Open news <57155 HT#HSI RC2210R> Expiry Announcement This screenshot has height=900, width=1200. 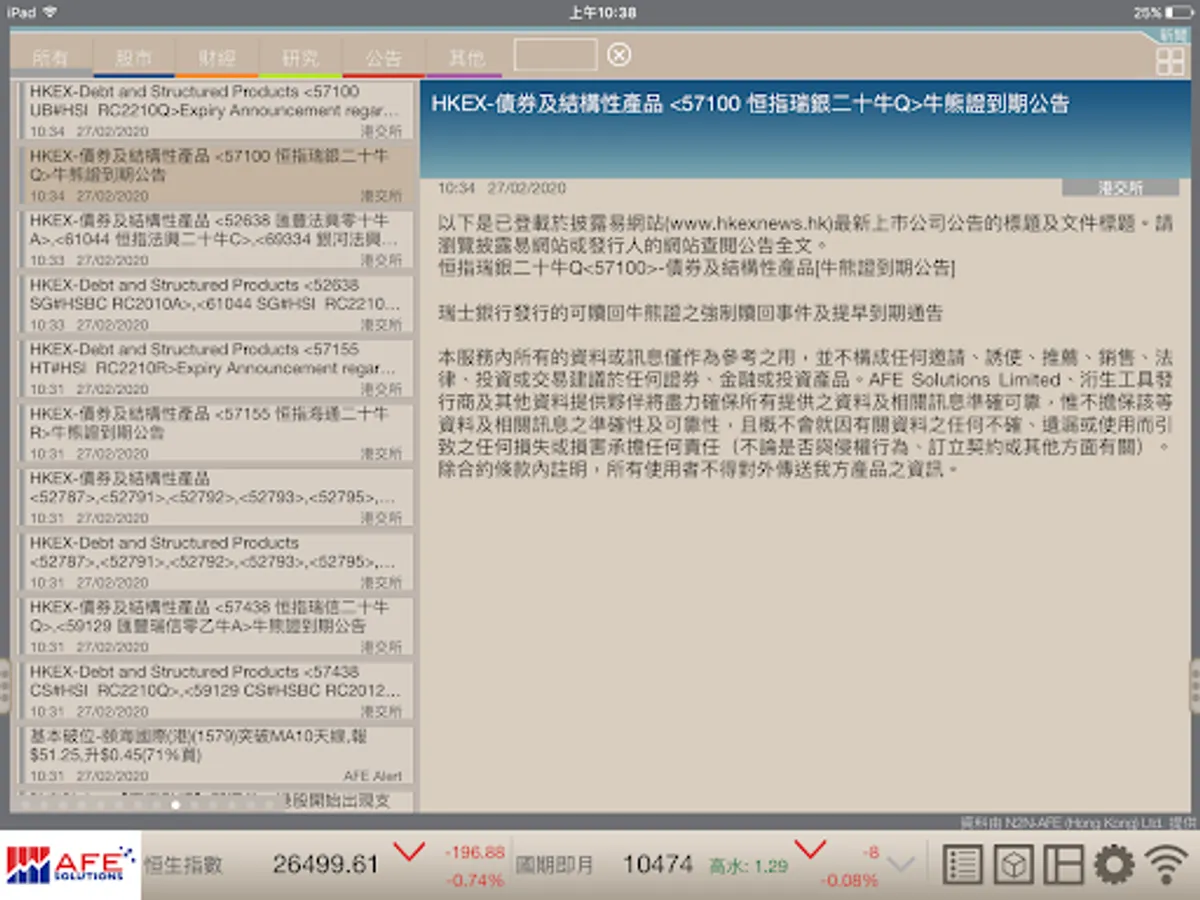215,369
